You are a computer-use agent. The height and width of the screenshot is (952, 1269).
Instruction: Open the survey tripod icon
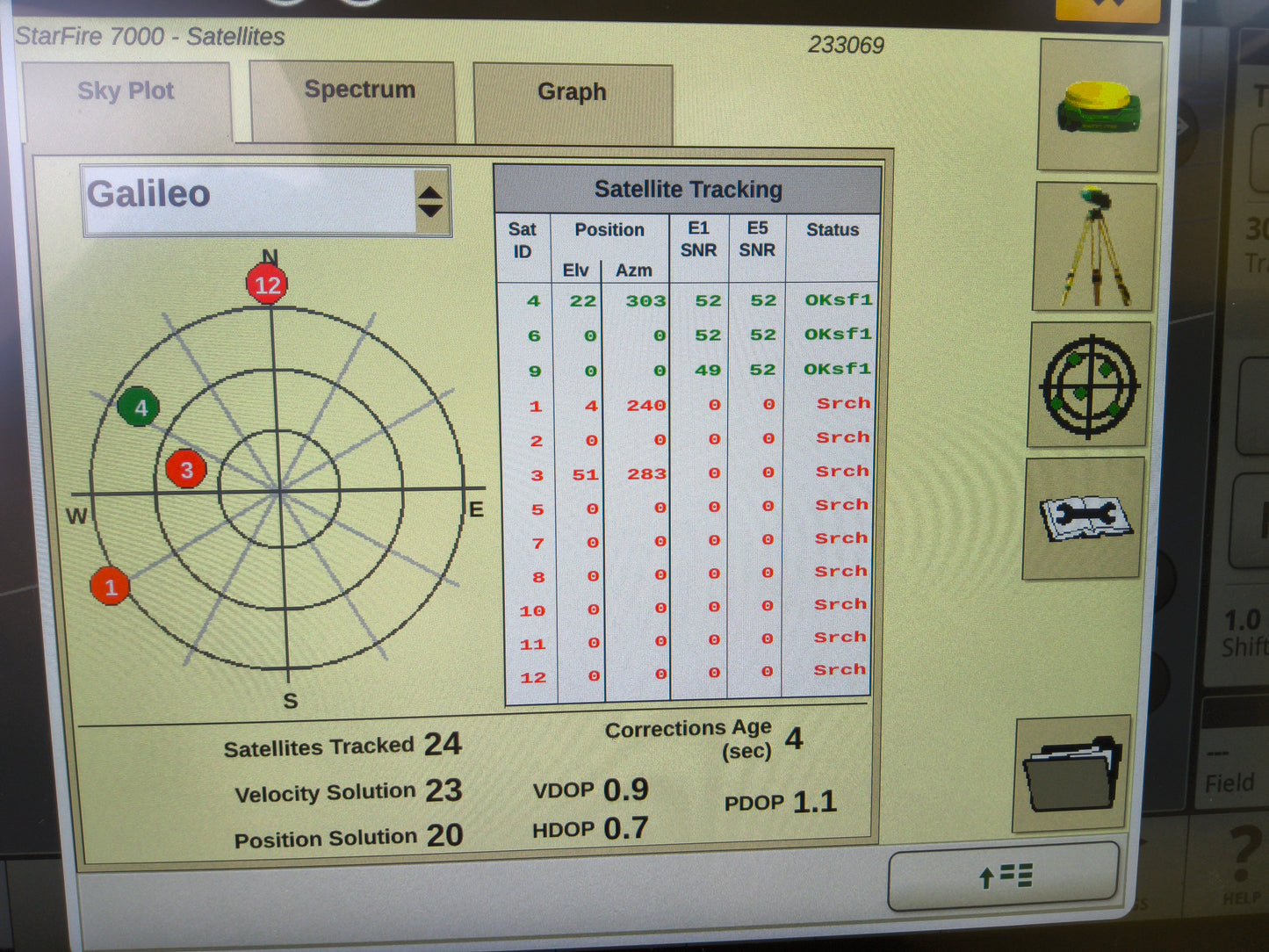(1093, 247)
